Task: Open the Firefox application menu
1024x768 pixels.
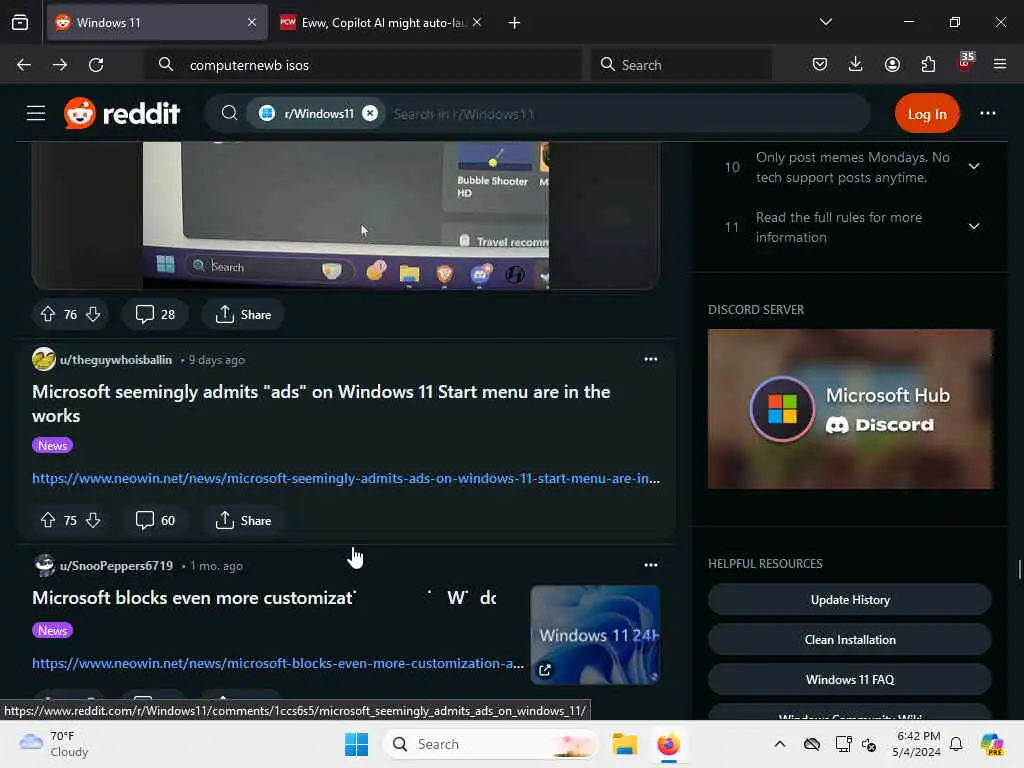Action: tap(1000, 64)
